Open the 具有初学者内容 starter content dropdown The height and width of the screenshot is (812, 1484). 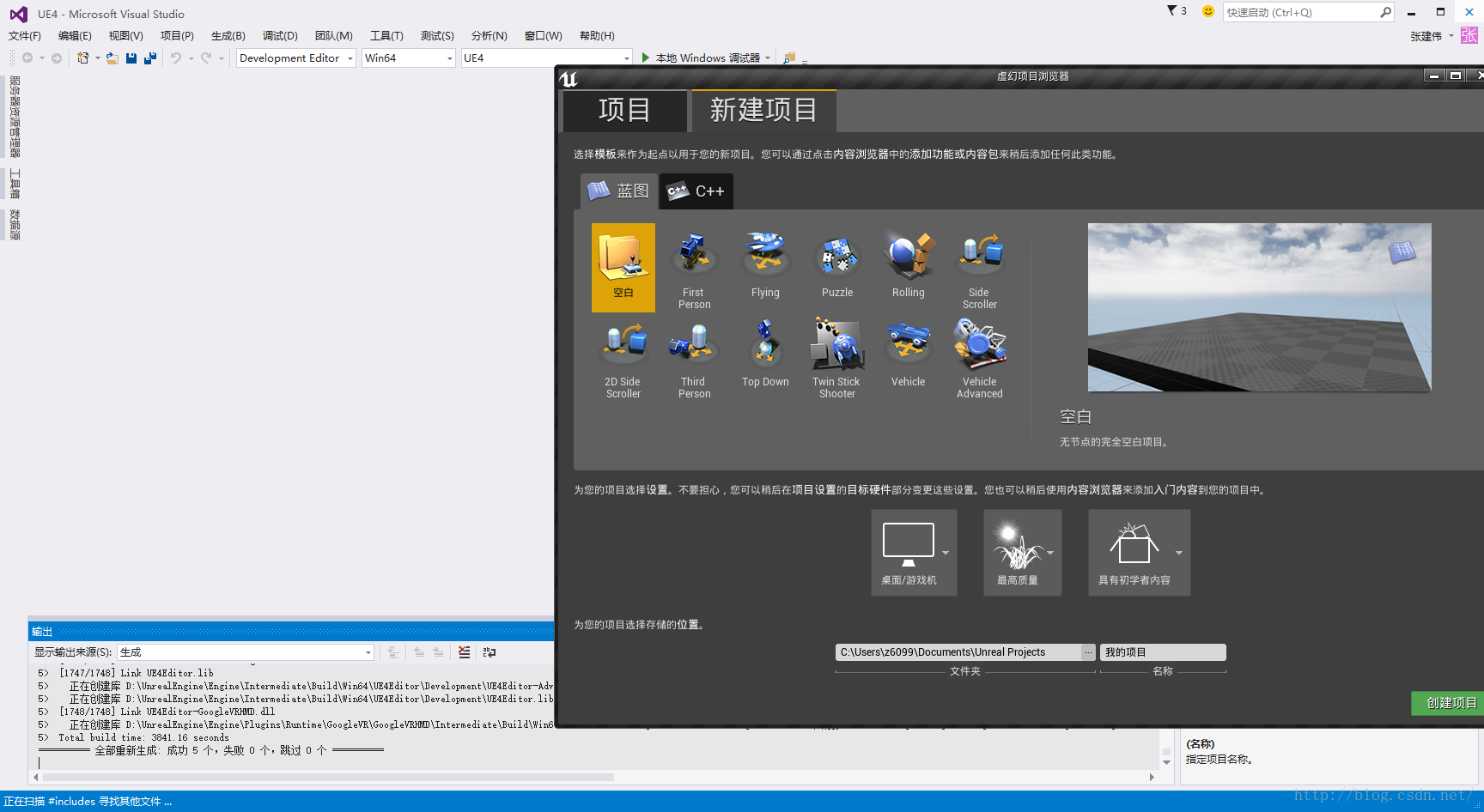coord(1140,553)
